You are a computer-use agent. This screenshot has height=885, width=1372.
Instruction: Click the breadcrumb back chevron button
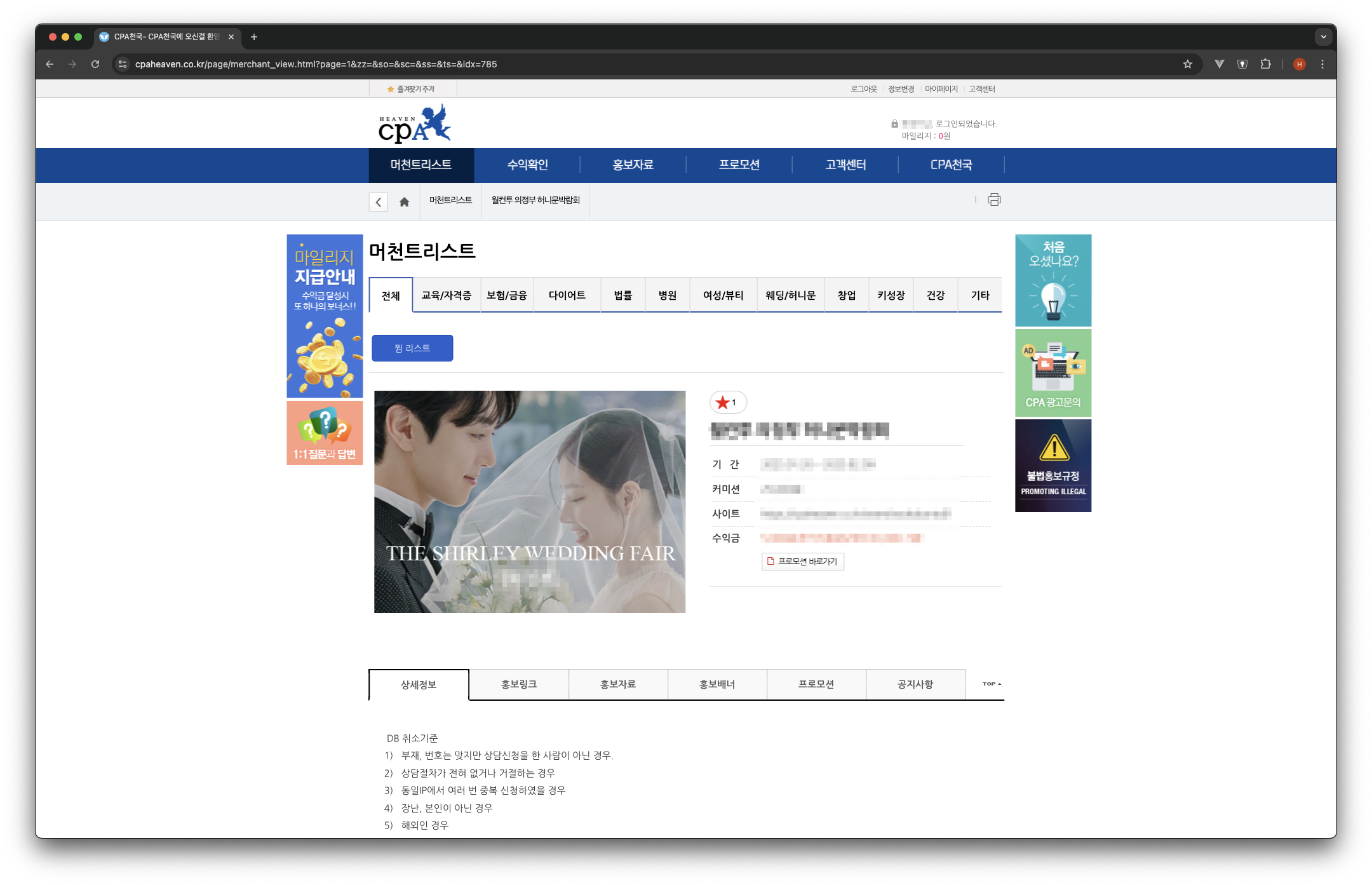tap(379, 202)
